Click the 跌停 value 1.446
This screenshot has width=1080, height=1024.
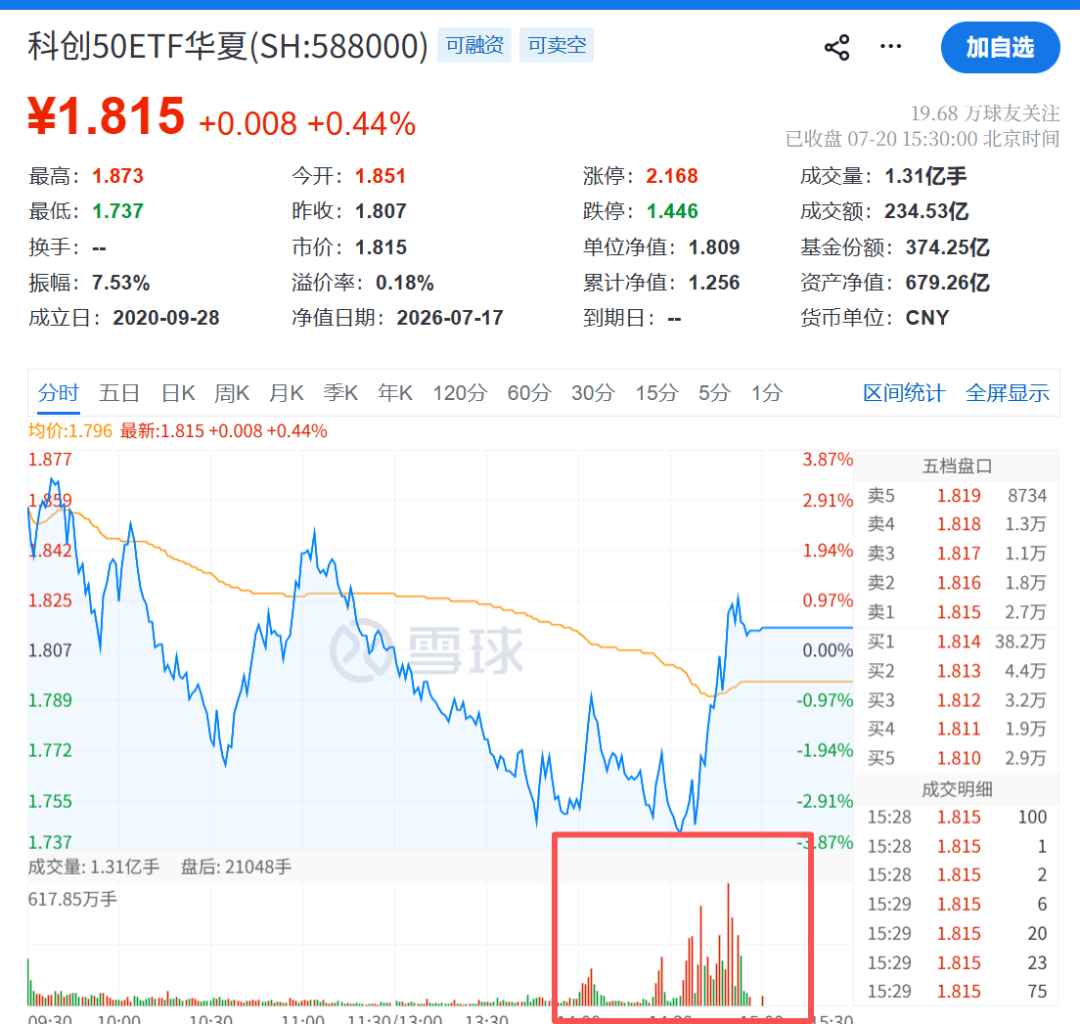[x=672, y=211]
